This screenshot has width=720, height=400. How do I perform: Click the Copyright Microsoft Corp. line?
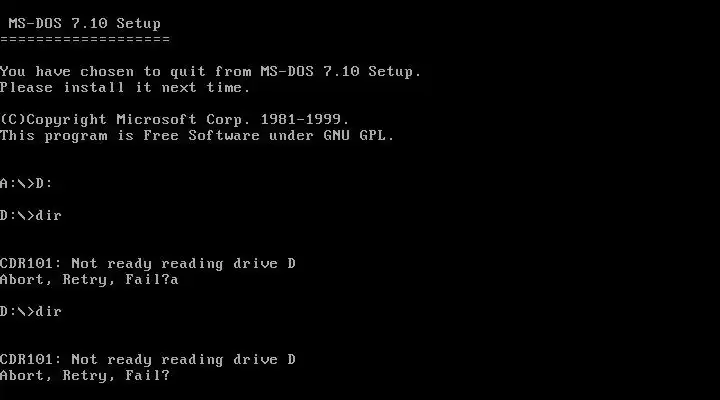(174, 120)
